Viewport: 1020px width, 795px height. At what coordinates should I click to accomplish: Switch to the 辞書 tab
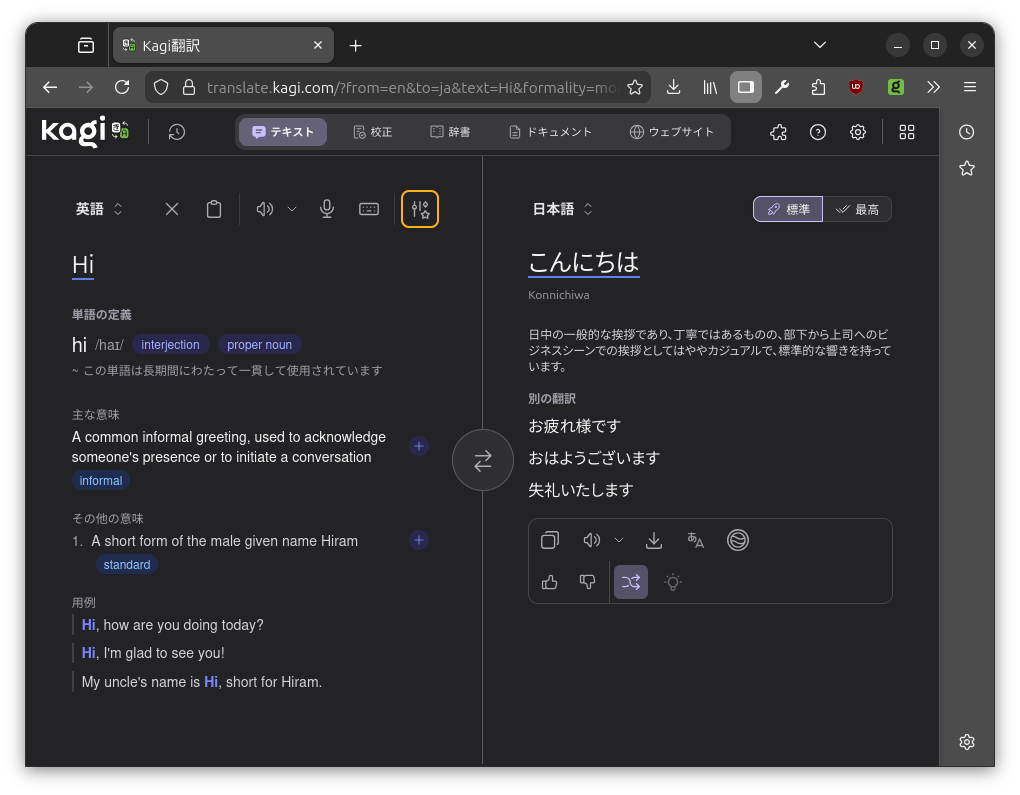[450, 132]
